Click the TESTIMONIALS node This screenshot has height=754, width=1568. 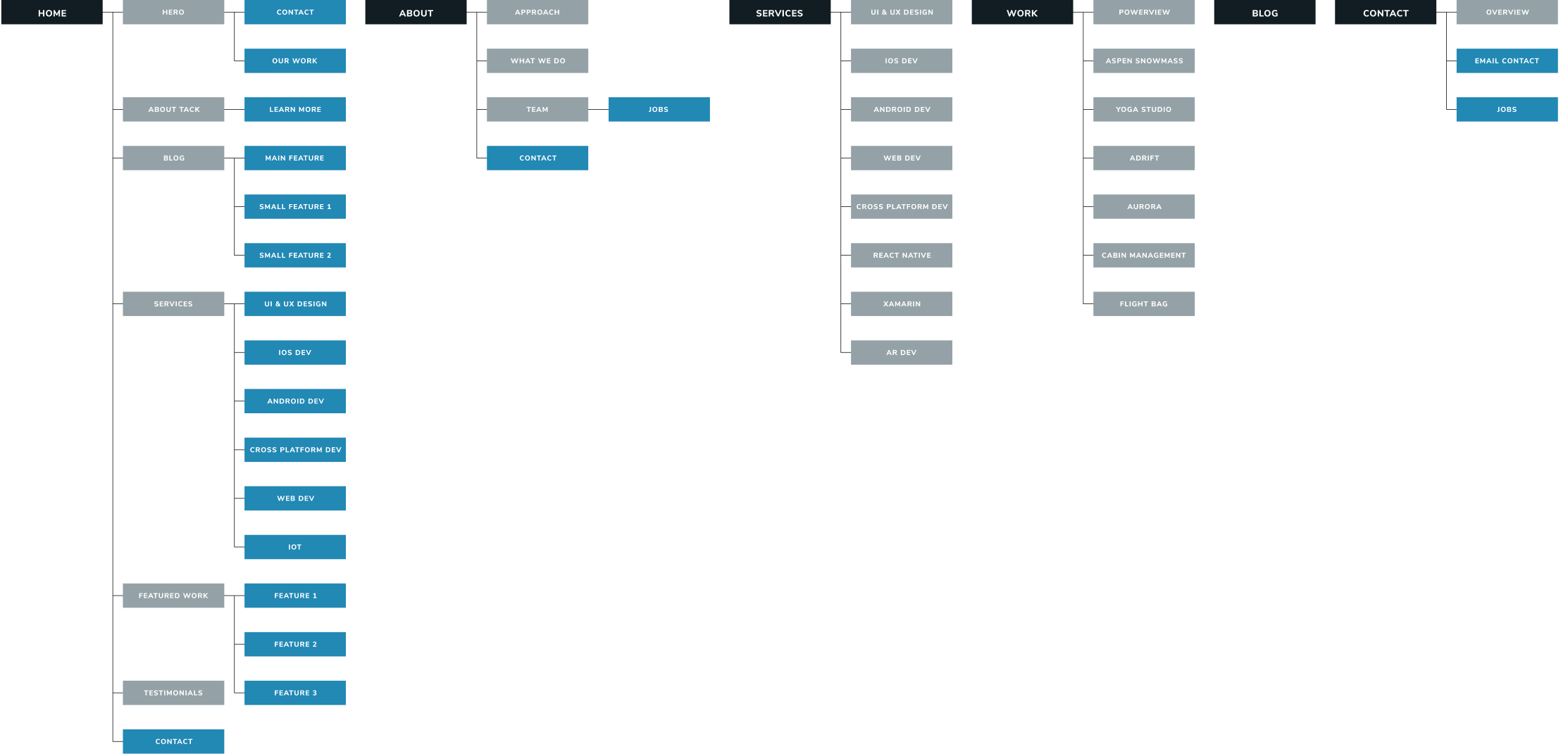coord(173,692)
